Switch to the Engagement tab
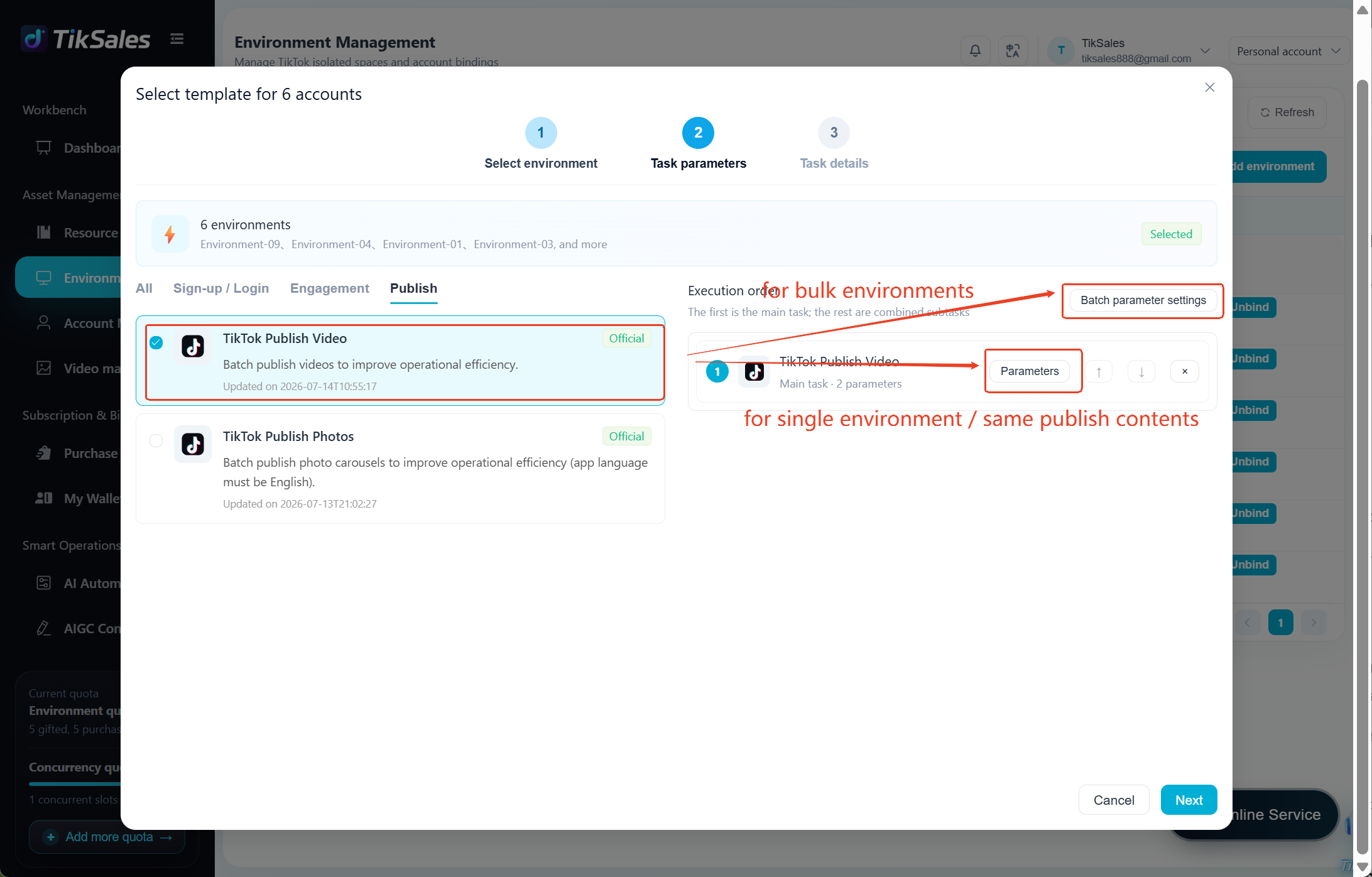The height and width of the screenshot is (877, 1372). [x=330, y=288]
